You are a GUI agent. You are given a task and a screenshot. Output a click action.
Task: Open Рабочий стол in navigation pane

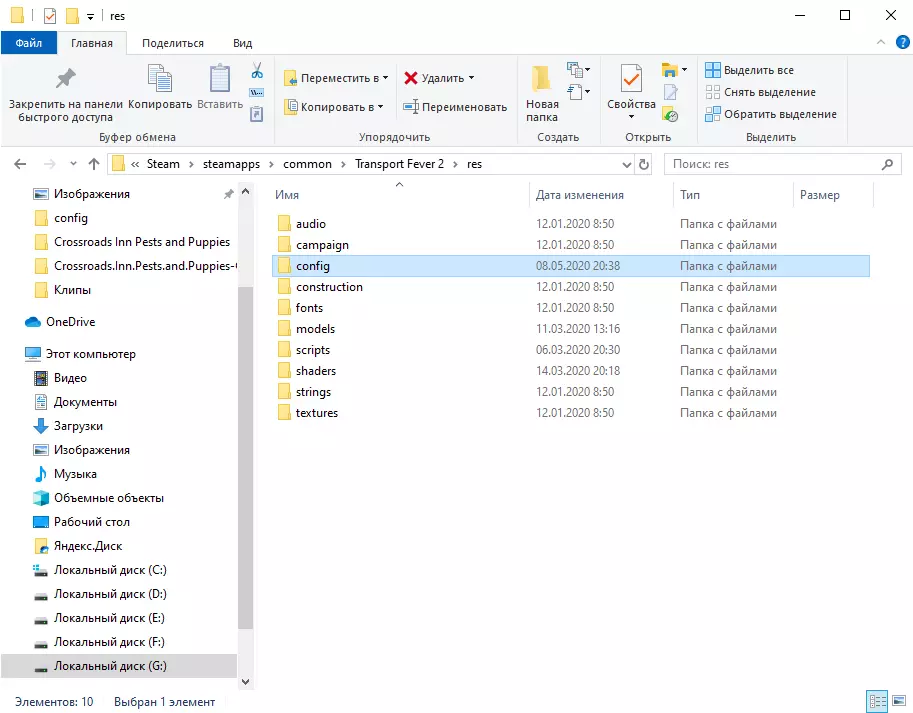(82, 522)
